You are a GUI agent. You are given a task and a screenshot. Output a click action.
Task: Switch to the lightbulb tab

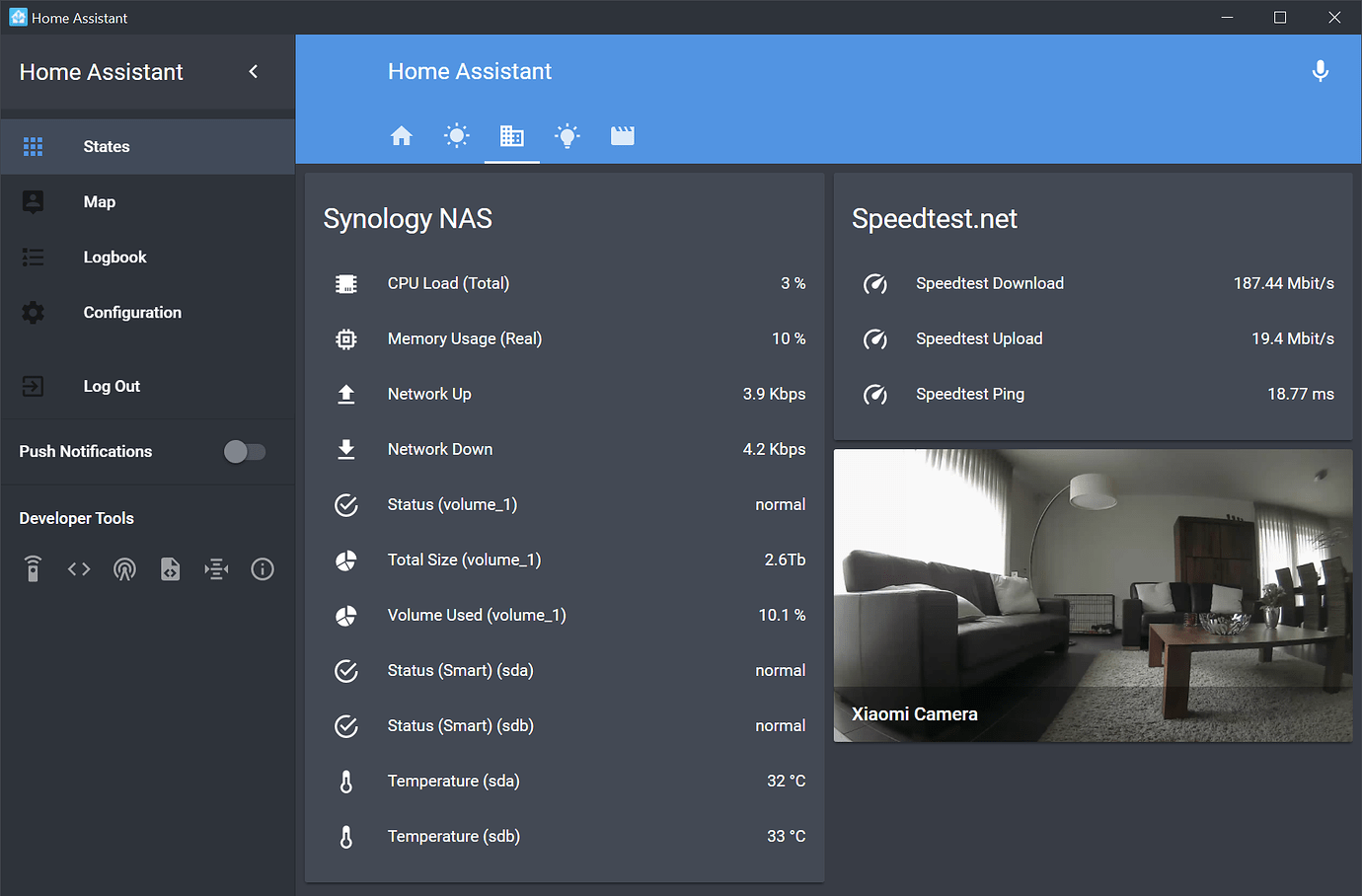tap(567, 135)
